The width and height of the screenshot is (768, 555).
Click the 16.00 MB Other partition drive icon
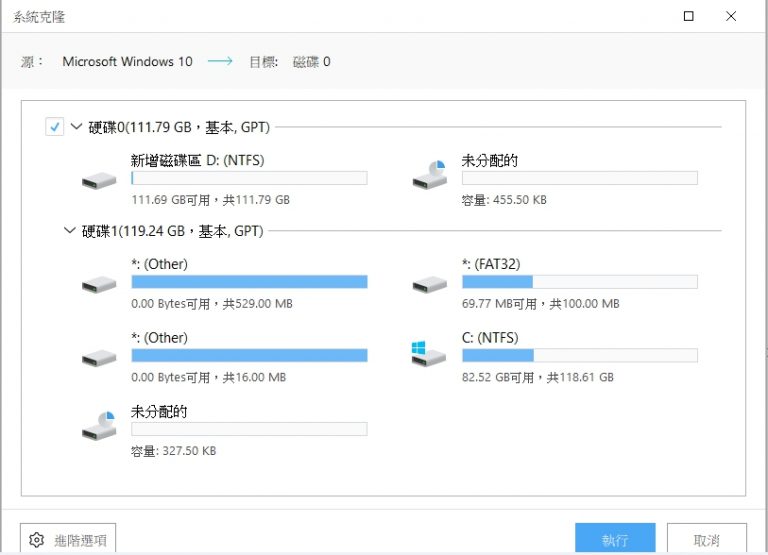coord(99,358)
